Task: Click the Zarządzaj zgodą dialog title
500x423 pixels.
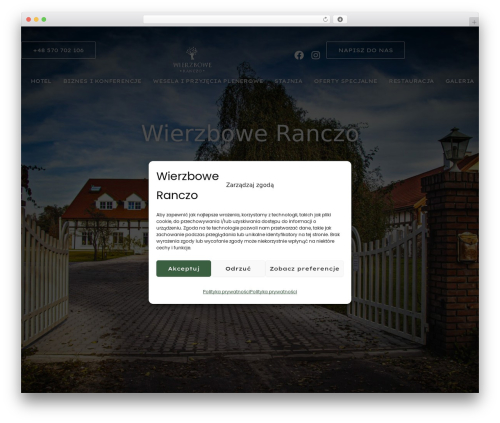Action: tap(250, 185)
